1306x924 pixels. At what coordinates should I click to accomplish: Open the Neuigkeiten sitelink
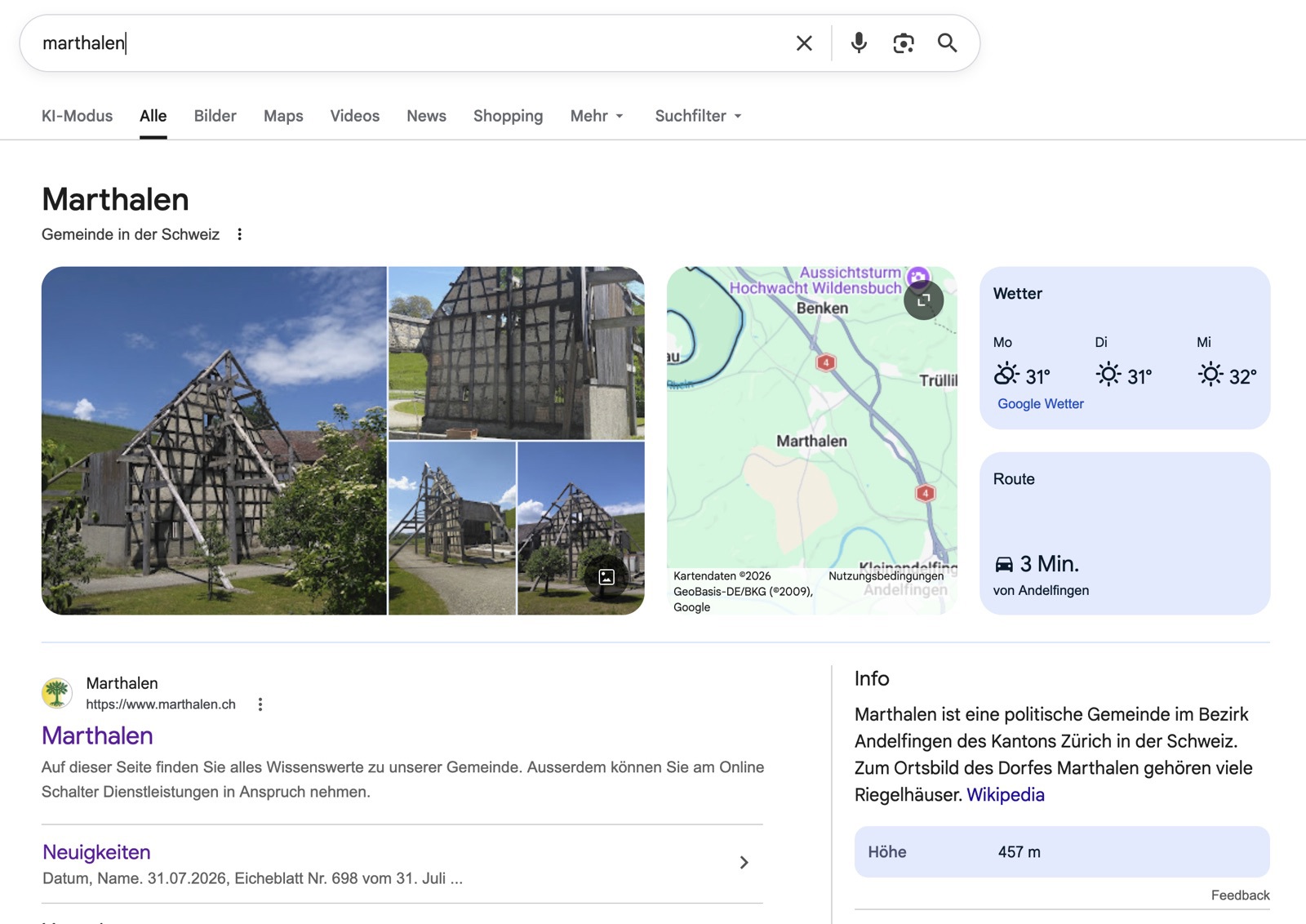(x=96, y=852)
